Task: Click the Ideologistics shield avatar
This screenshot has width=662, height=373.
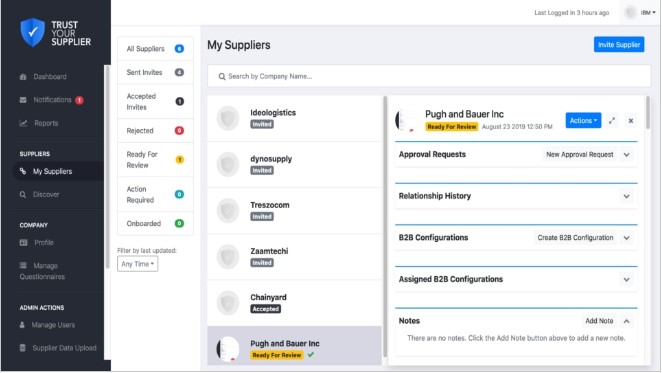Action: [x=228, y=118]
